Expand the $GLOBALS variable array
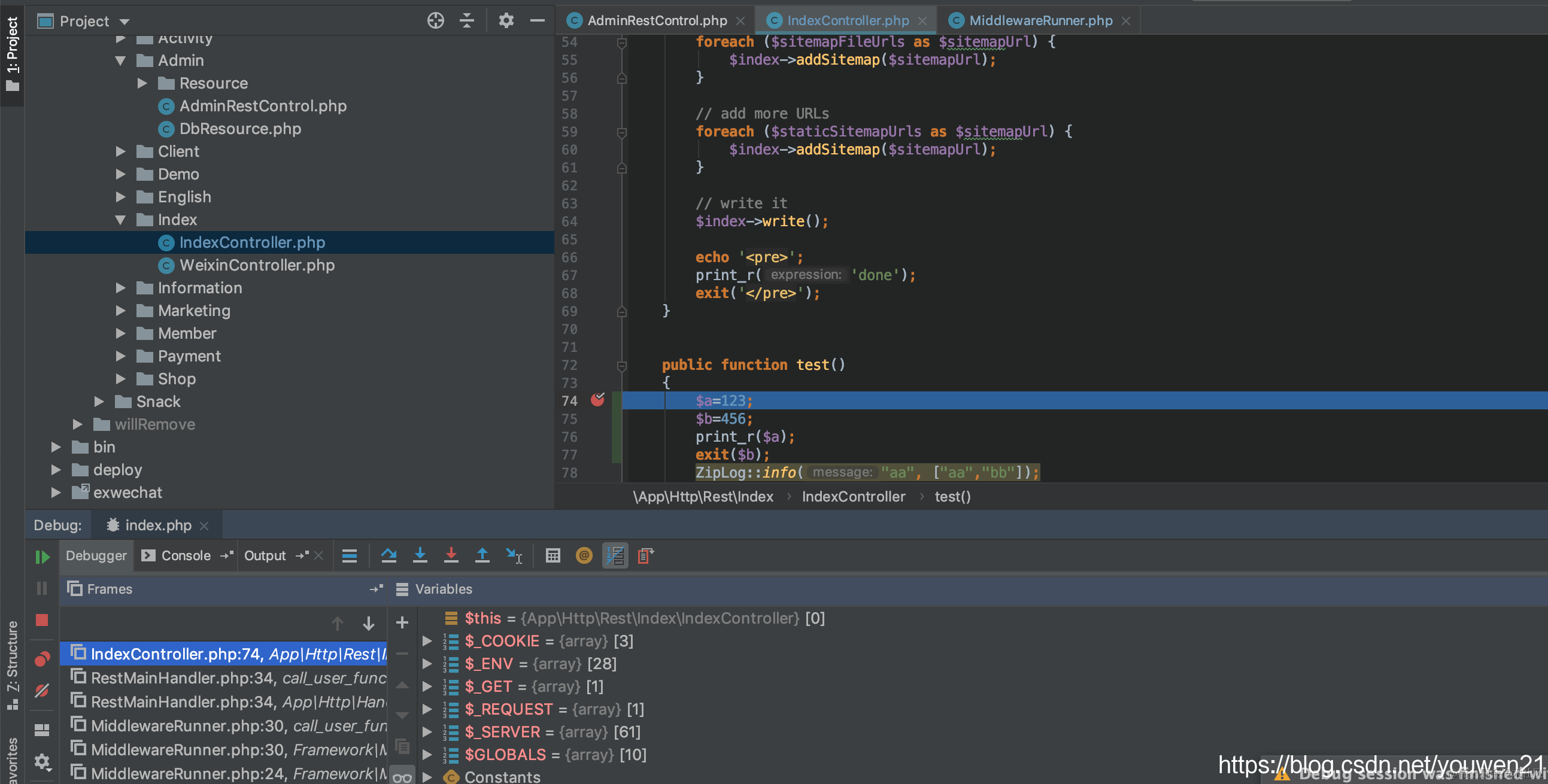This screenshot has width=1548, height=784. (427, 755)
